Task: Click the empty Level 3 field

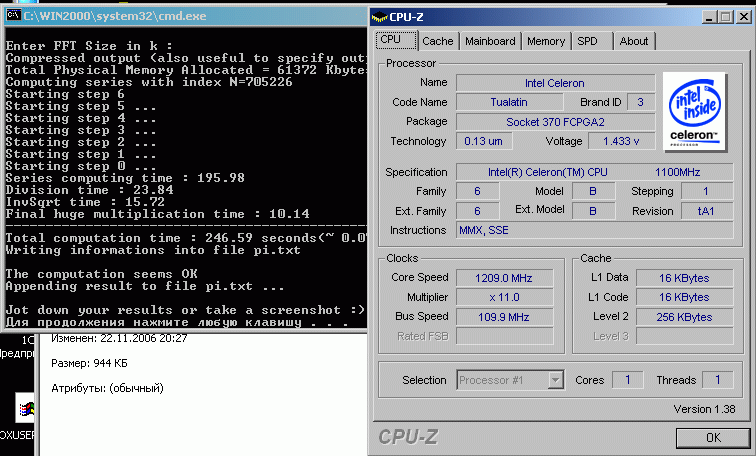Action: (685, 336)
